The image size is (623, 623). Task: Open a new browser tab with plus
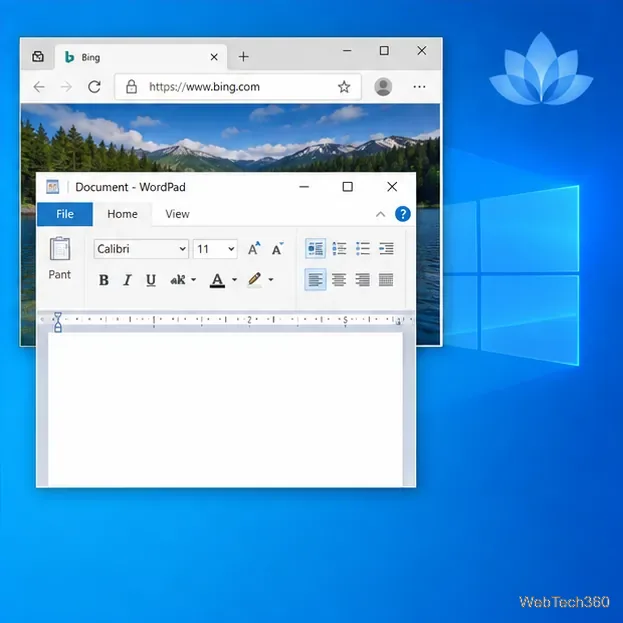244,57
